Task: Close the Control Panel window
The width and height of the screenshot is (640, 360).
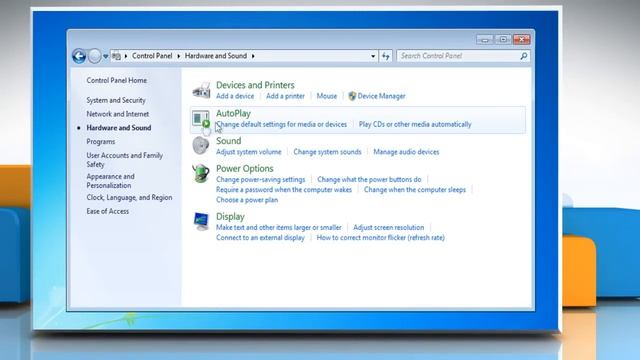Action: [522, 39]
